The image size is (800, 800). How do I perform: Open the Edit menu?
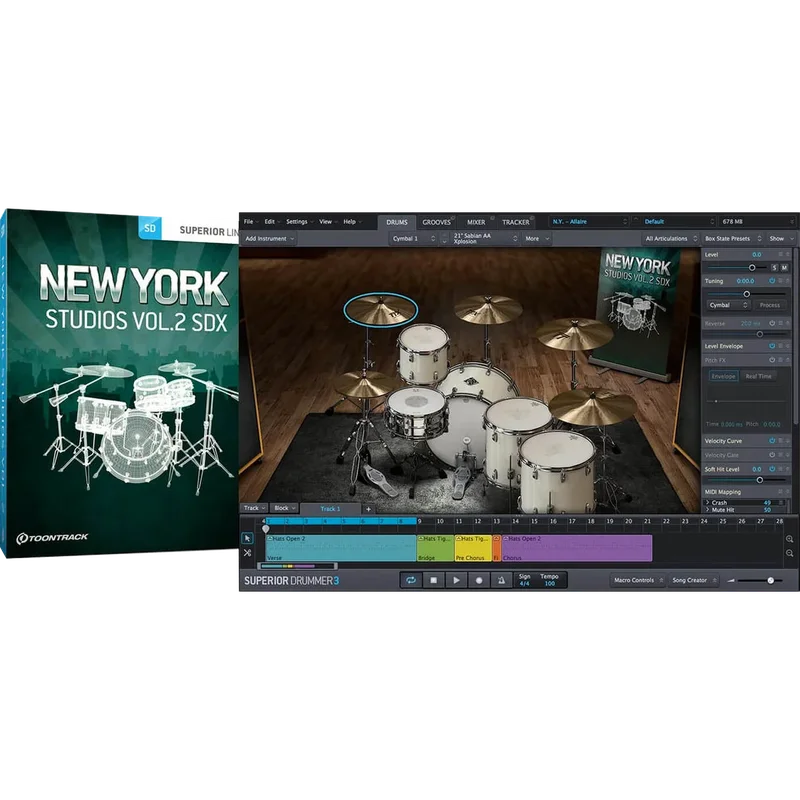272,221
